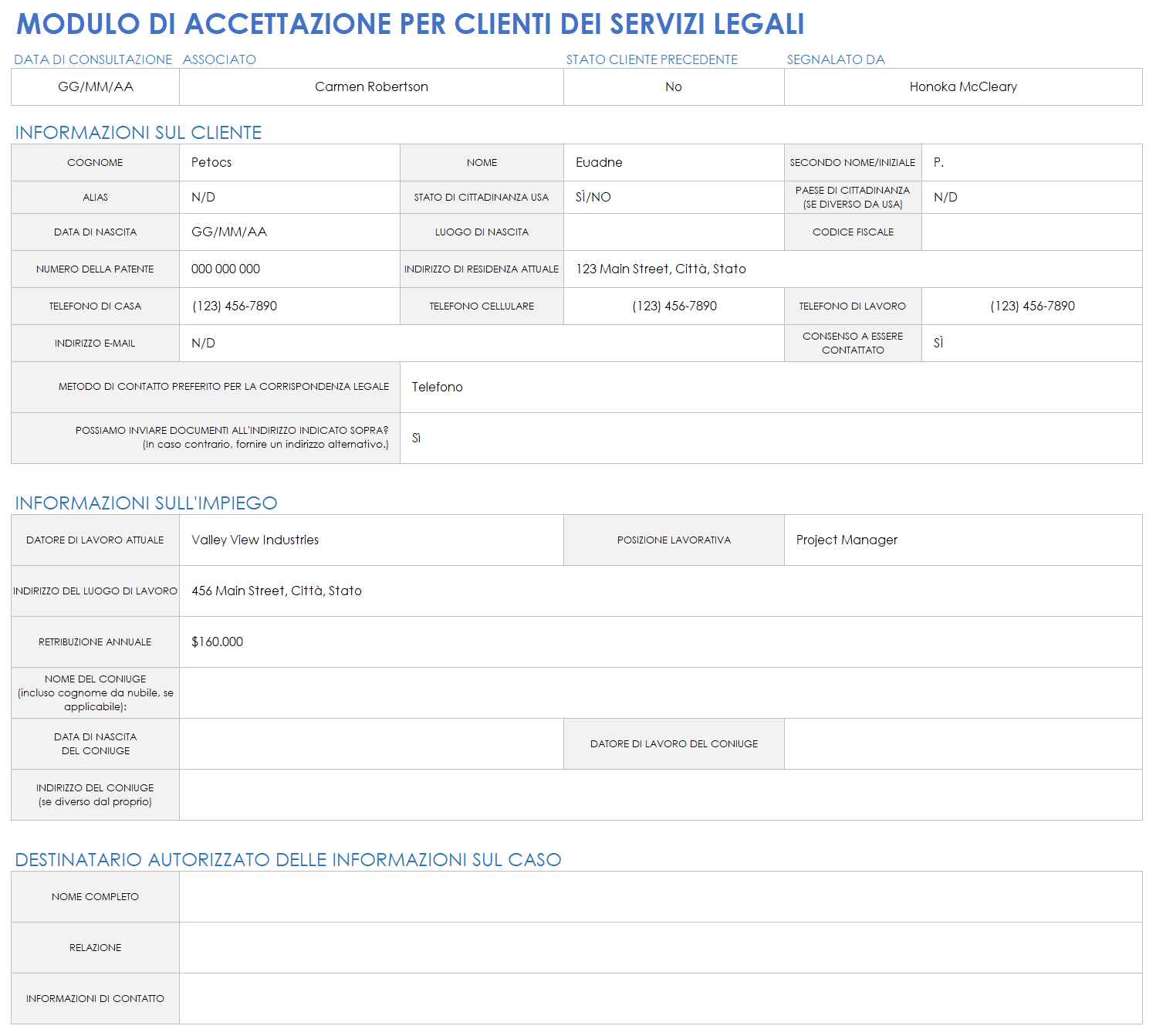The height and width of the screenshot is (1036, 1156).
Task: Click the 'DESTINATARIO AUTORIZZATO' section heading
Action: 288,860
